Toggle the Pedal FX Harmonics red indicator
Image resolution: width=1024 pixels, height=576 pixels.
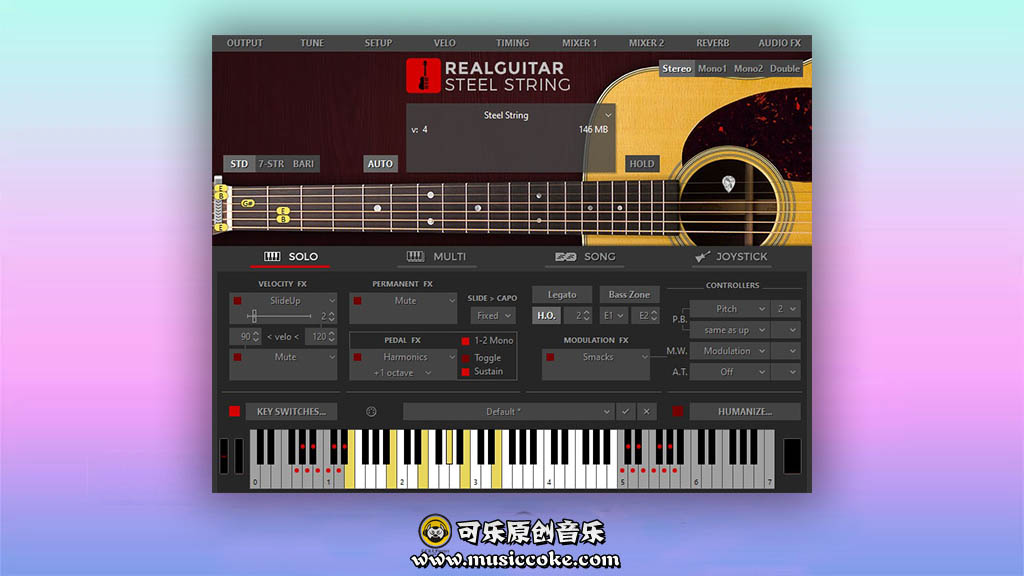click(358, 357)
